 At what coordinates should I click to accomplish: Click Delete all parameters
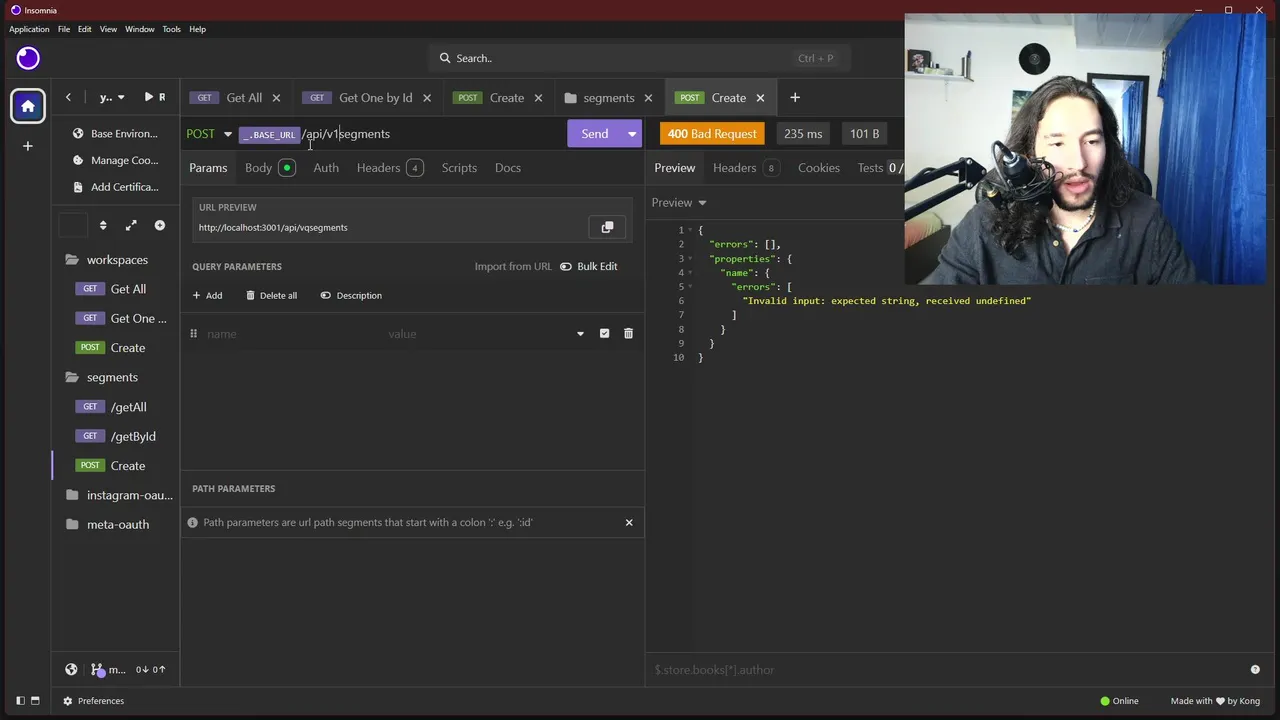click(271, 295)
